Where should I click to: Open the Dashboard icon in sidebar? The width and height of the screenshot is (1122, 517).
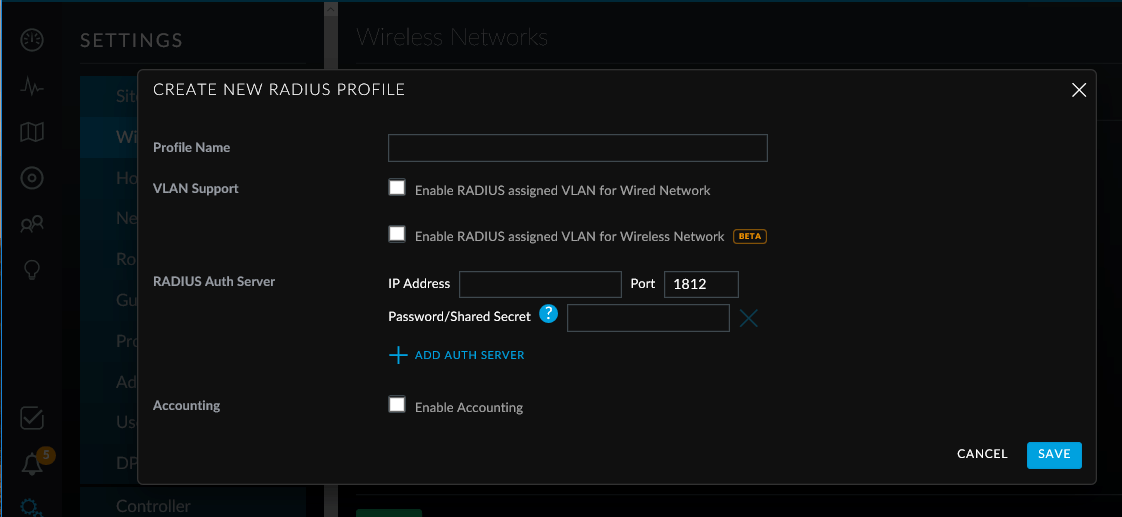pyautogui.click(x=32, y=40)
